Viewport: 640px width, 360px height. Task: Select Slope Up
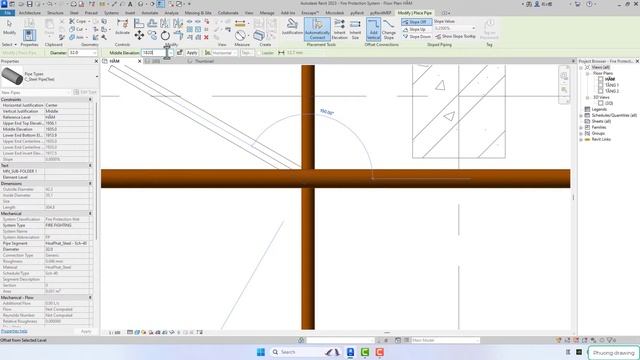pyautogui.click(x=414, y=29)
